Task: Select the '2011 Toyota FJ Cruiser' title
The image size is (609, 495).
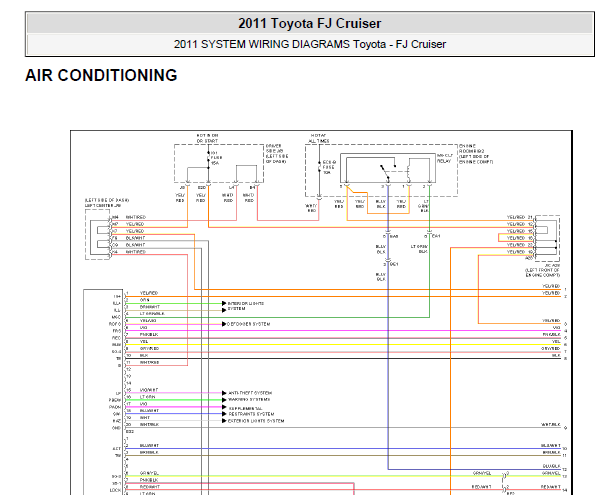Action: click(x=310, y=23)
